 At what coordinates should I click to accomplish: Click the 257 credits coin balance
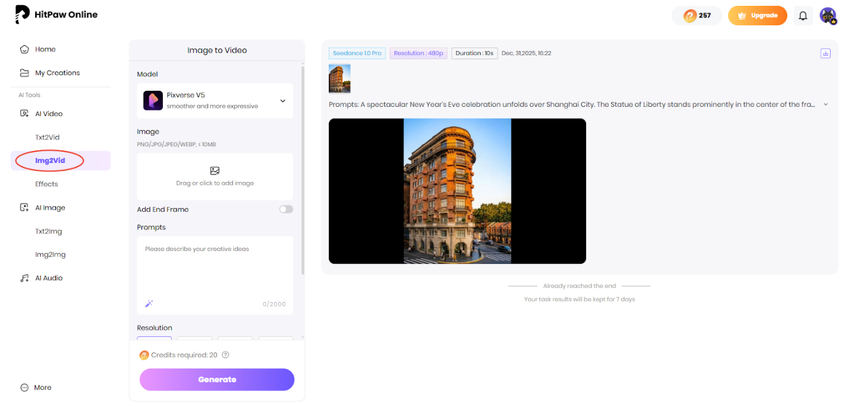coord(697,16)
